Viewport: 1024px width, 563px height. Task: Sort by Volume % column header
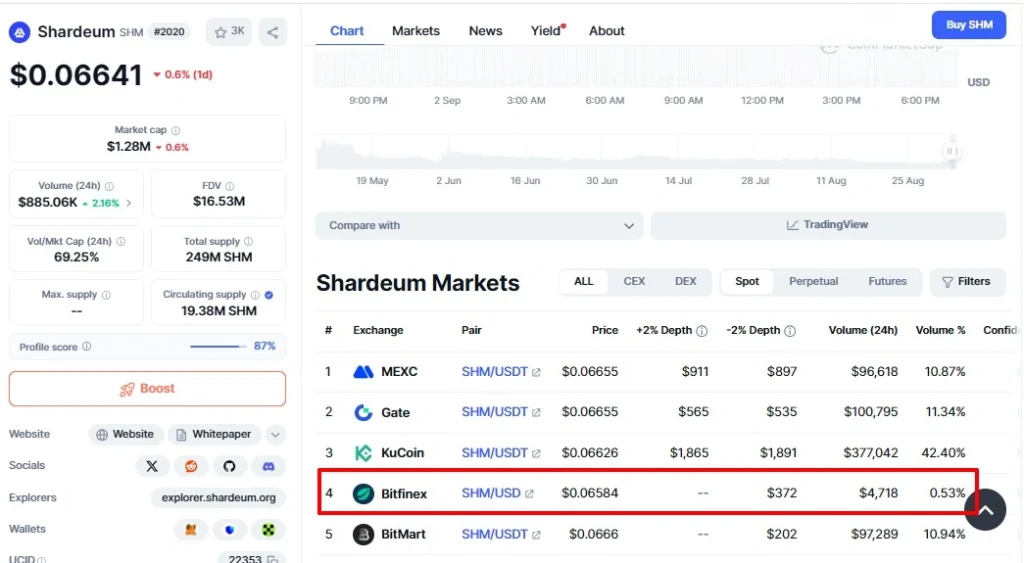(x=940, y=330)
